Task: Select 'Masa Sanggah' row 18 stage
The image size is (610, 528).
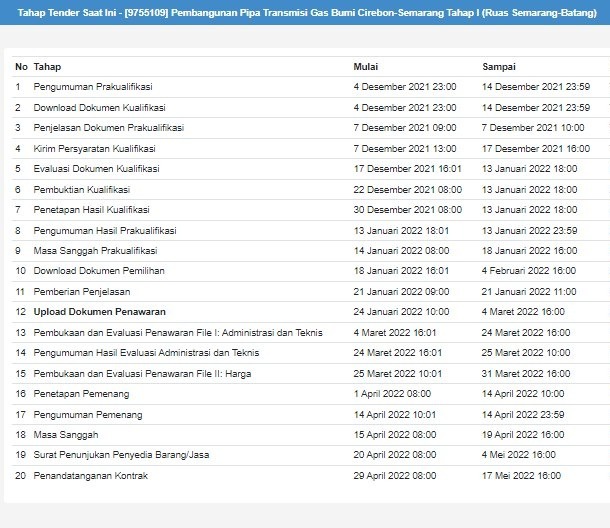Action: pyautogui.click(x=66, y=435)
